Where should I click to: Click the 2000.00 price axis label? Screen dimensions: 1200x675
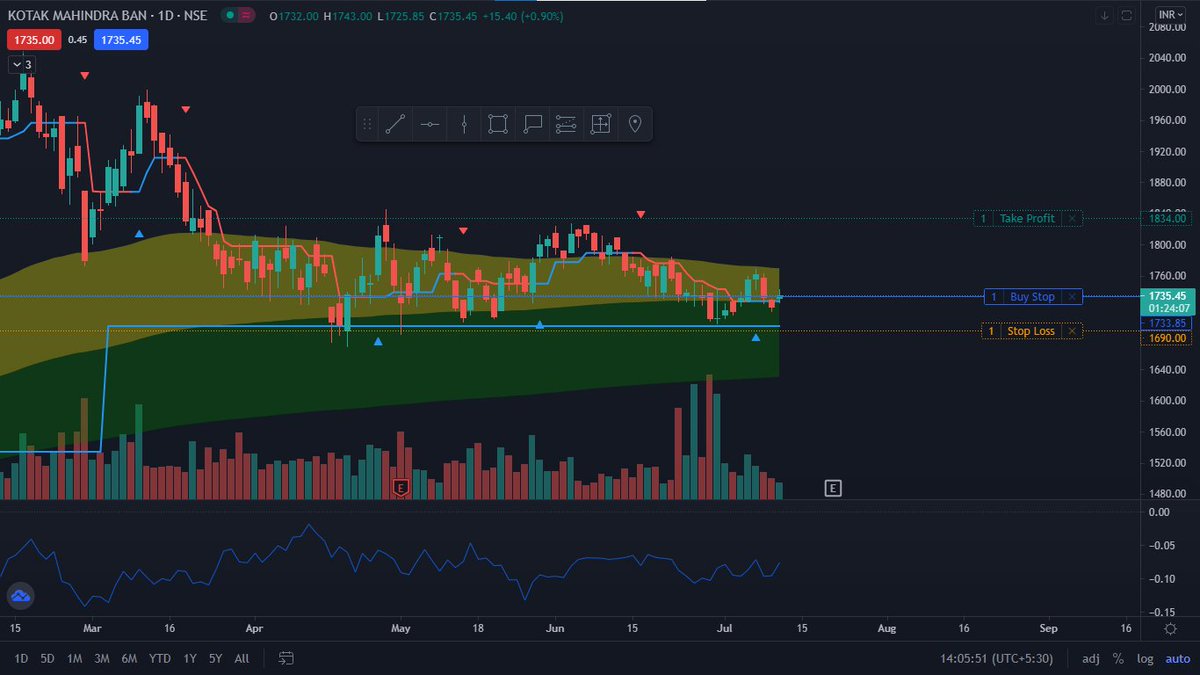tap(1167, 89)
